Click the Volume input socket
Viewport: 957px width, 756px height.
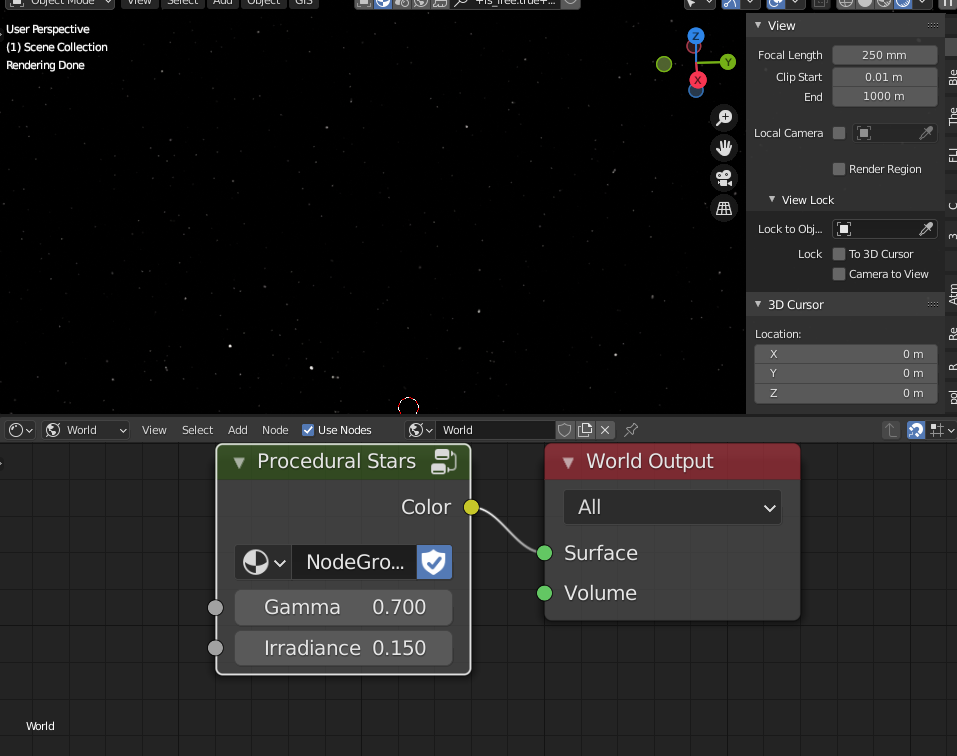point(544,592)
